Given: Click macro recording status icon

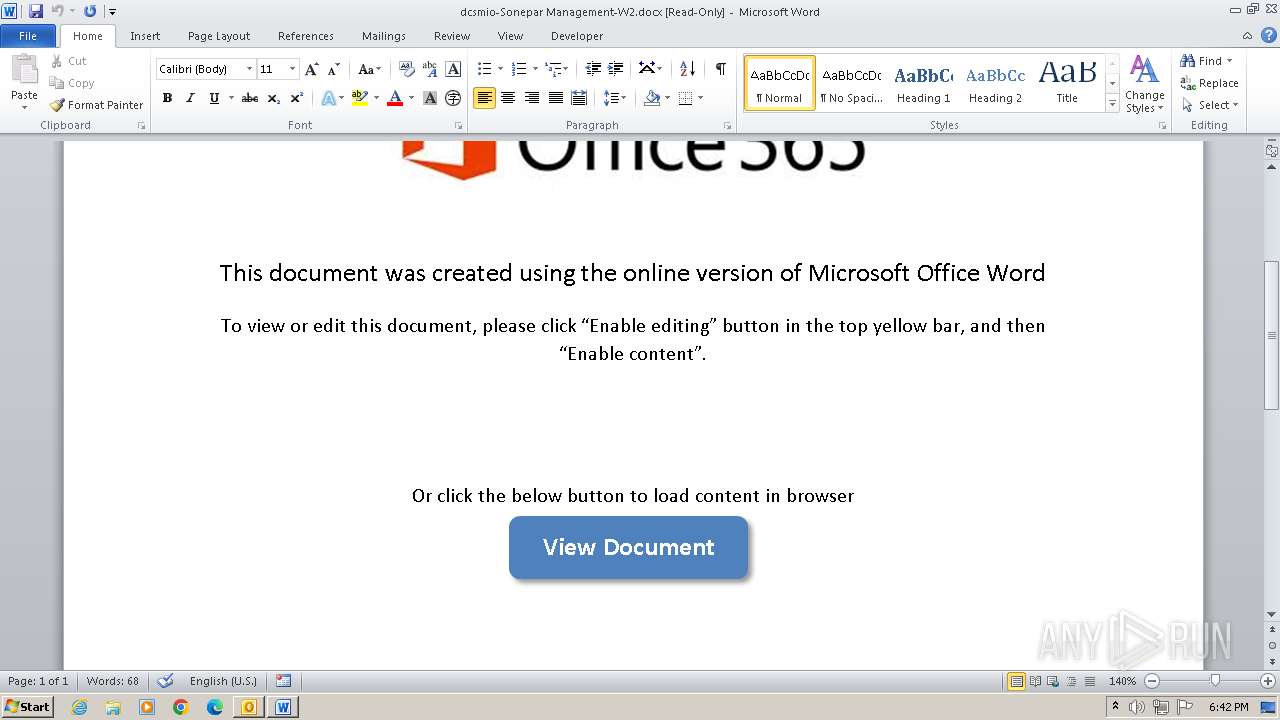Looking at the screenshot, I should pyautogui.click(x=284, y=681).
